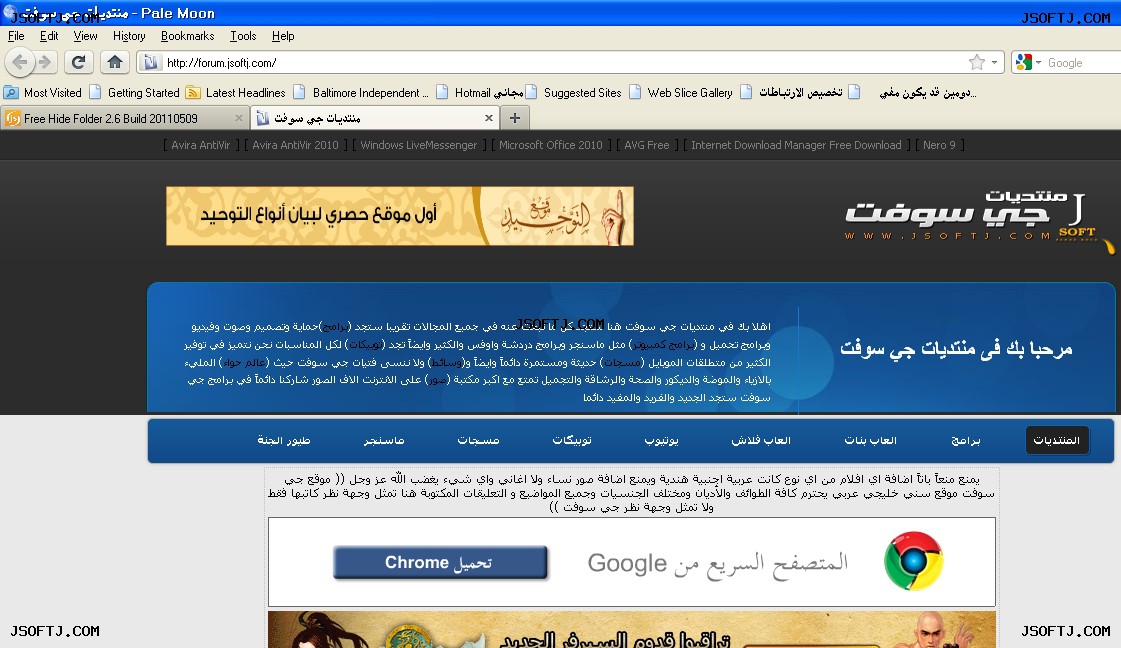Select العاب فلاش in the navigation bar
This screenshot has height=648, width=1121.
click(x=761, y=440)
